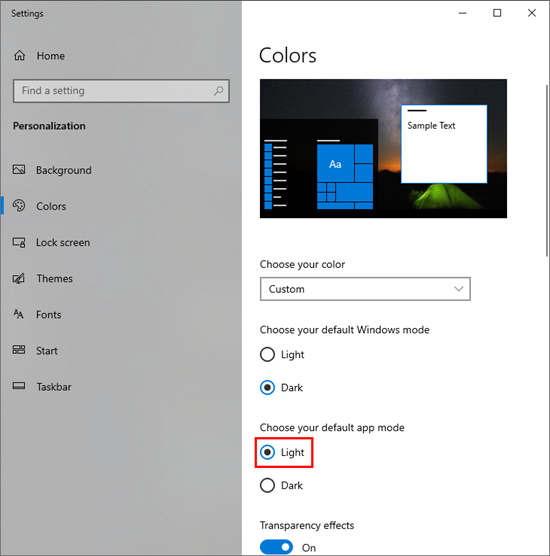Screen dimensions: 550x556
Task: Go to the Themes settings page
Action: pyautogui.click(x=55, y=278)
